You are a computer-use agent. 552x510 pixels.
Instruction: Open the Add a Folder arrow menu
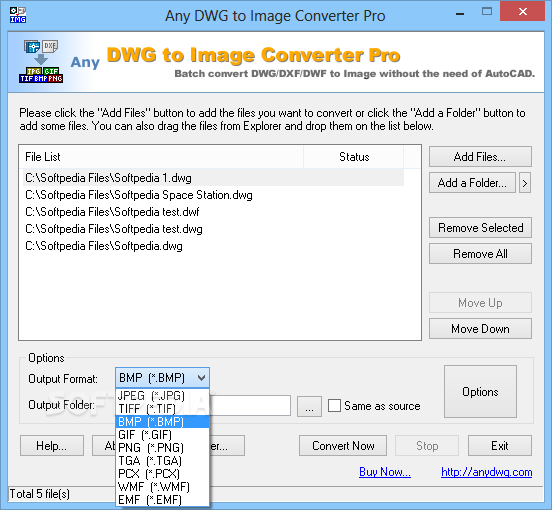(x=525, y=183)
